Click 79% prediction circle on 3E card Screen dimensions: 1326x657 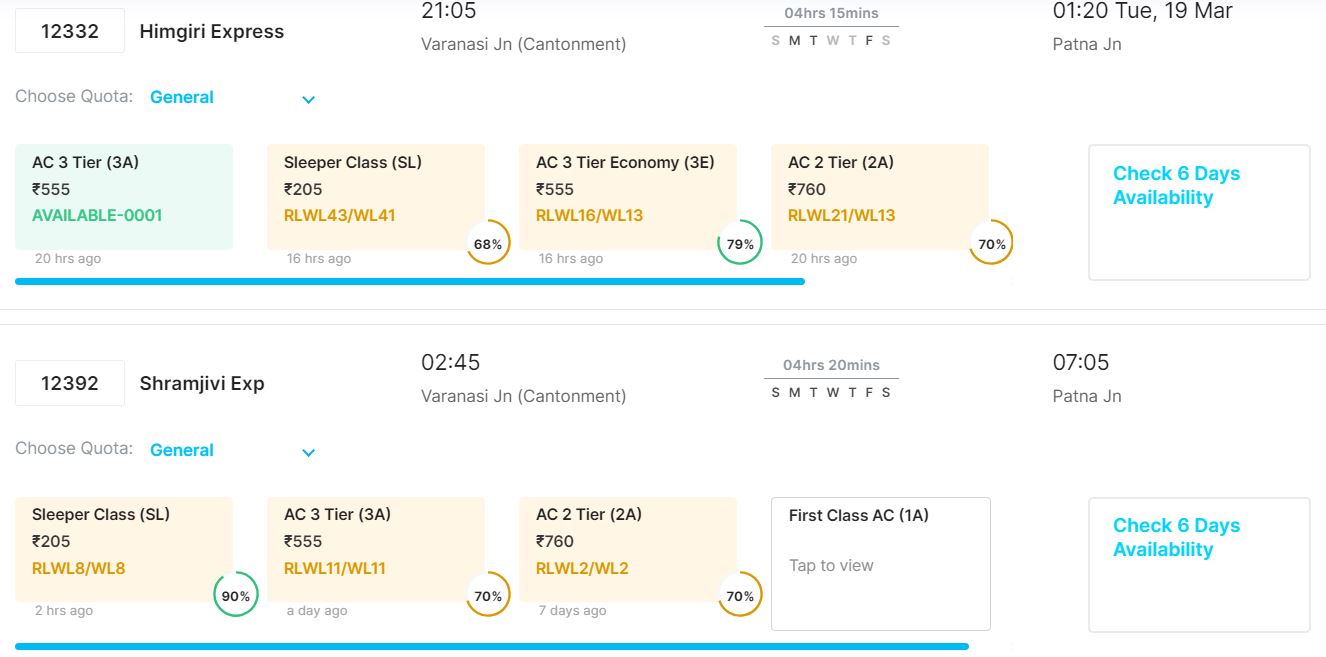pos(740,243)
